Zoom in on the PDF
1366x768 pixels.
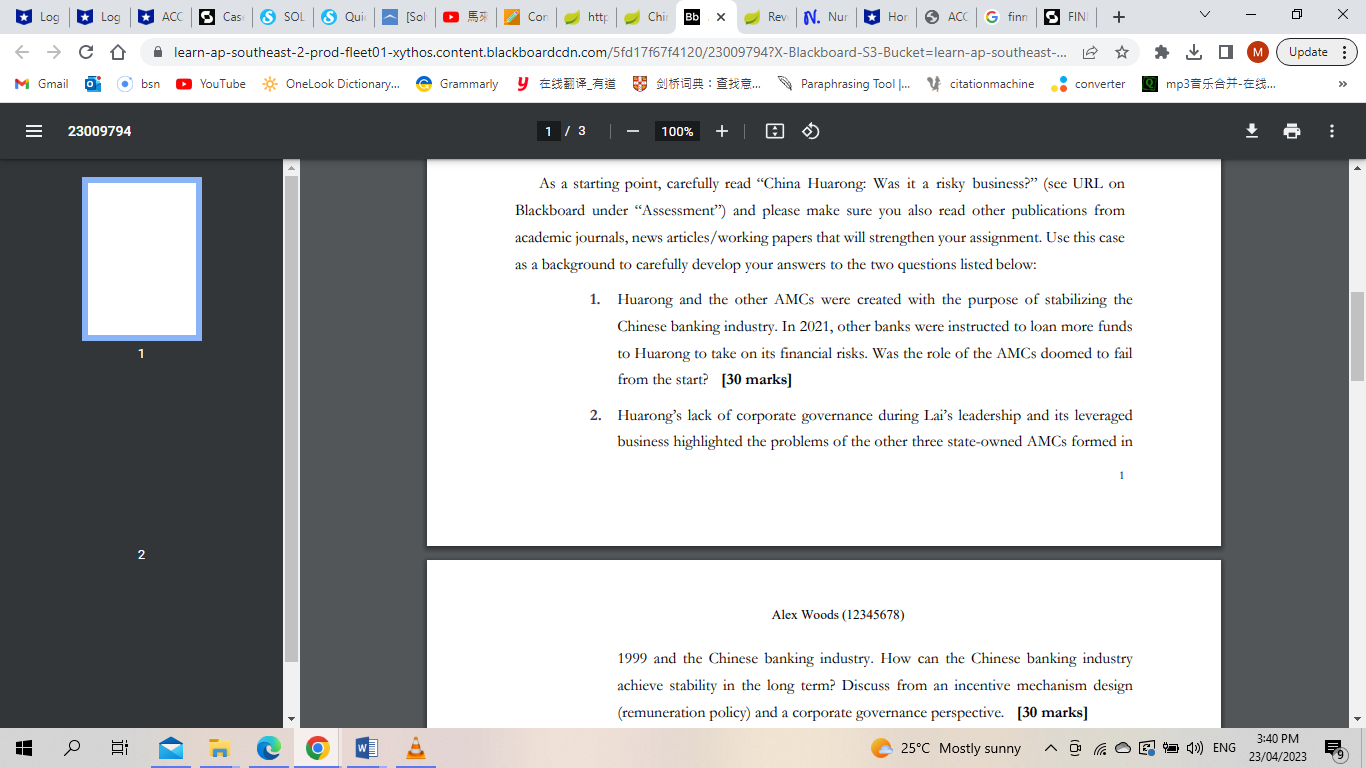tap(722, 131)
